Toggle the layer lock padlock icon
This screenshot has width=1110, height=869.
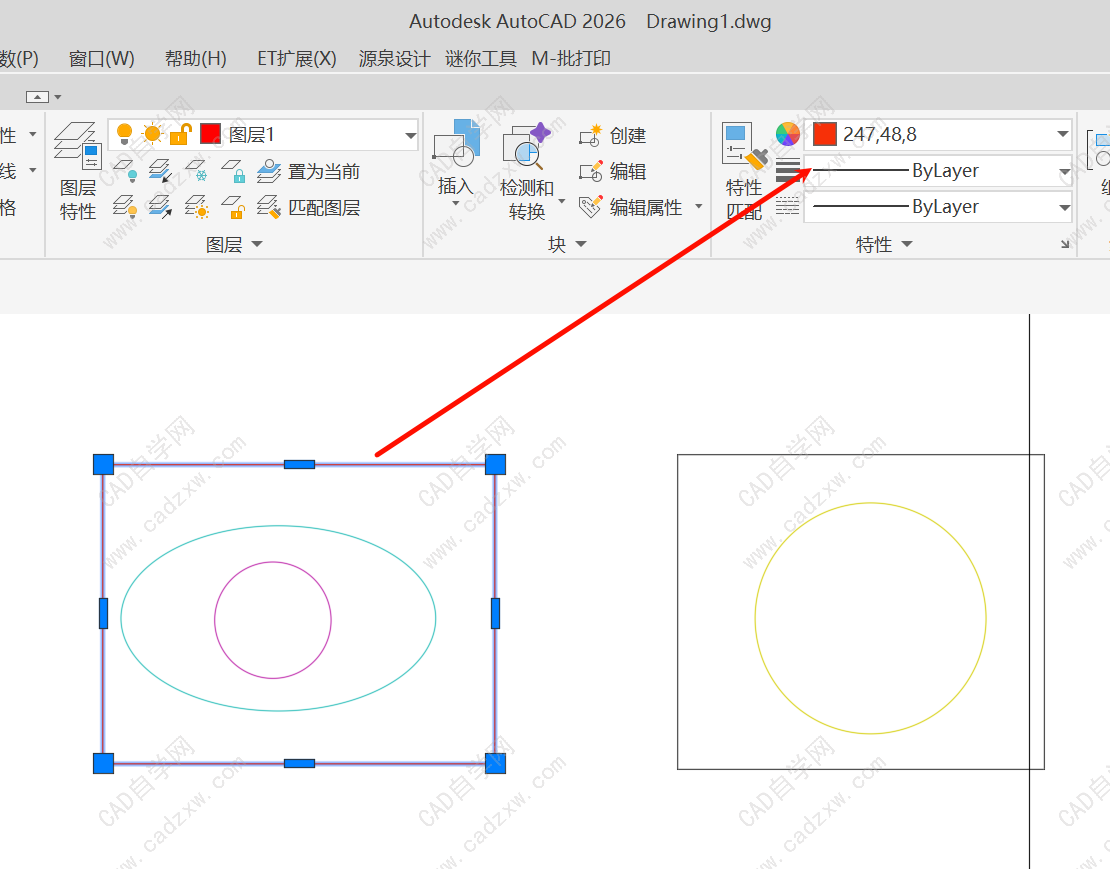click(180, 134)
